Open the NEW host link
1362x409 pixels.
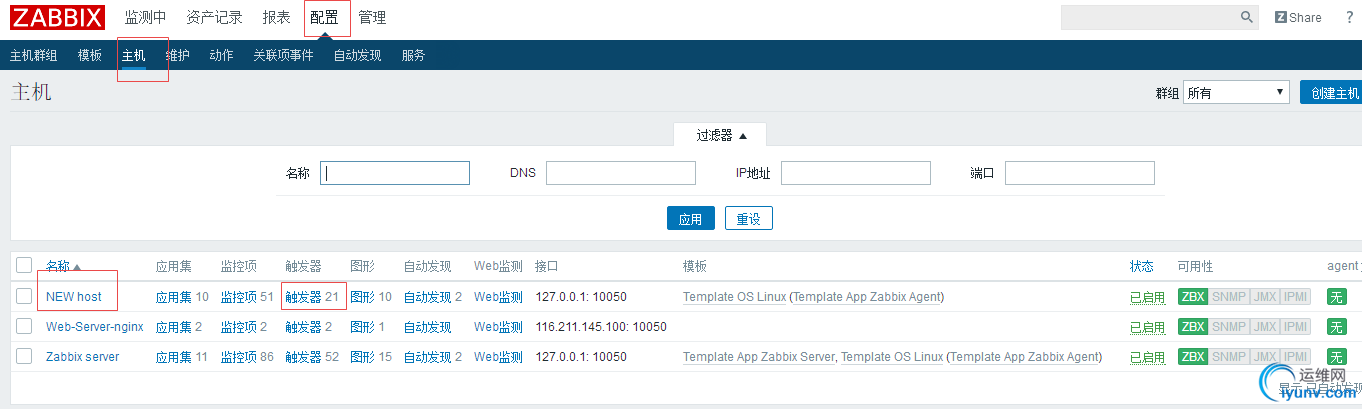click(74, 297)
